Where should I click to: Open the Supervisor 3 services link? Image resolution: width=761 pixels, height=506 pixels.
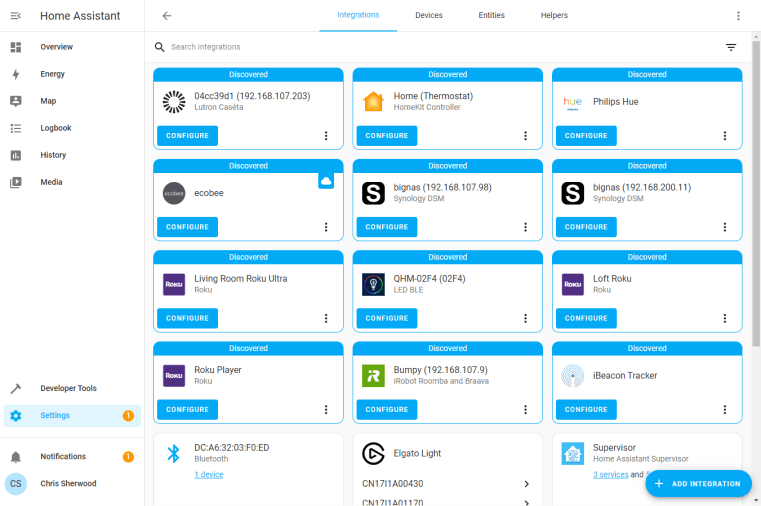(611, 474)
